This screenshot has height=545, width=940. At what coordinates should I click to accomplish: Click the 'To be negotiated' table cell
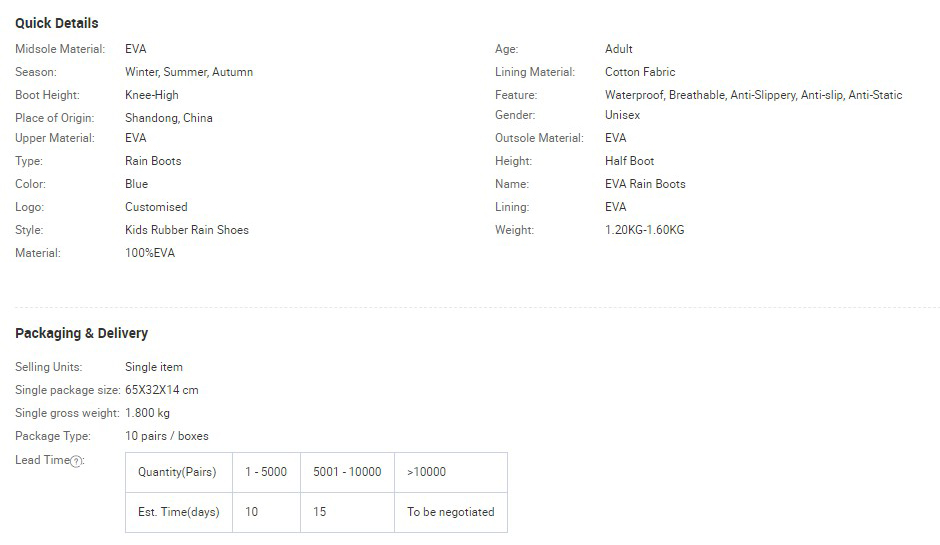[451, 513]
